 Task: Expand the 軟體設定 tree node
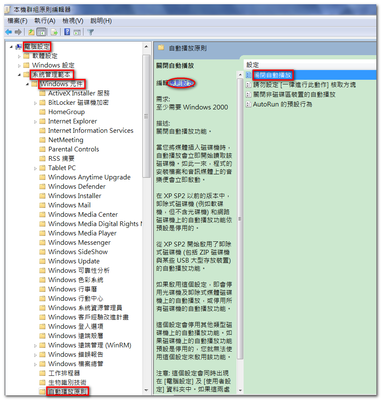click(x=19, y=56)
